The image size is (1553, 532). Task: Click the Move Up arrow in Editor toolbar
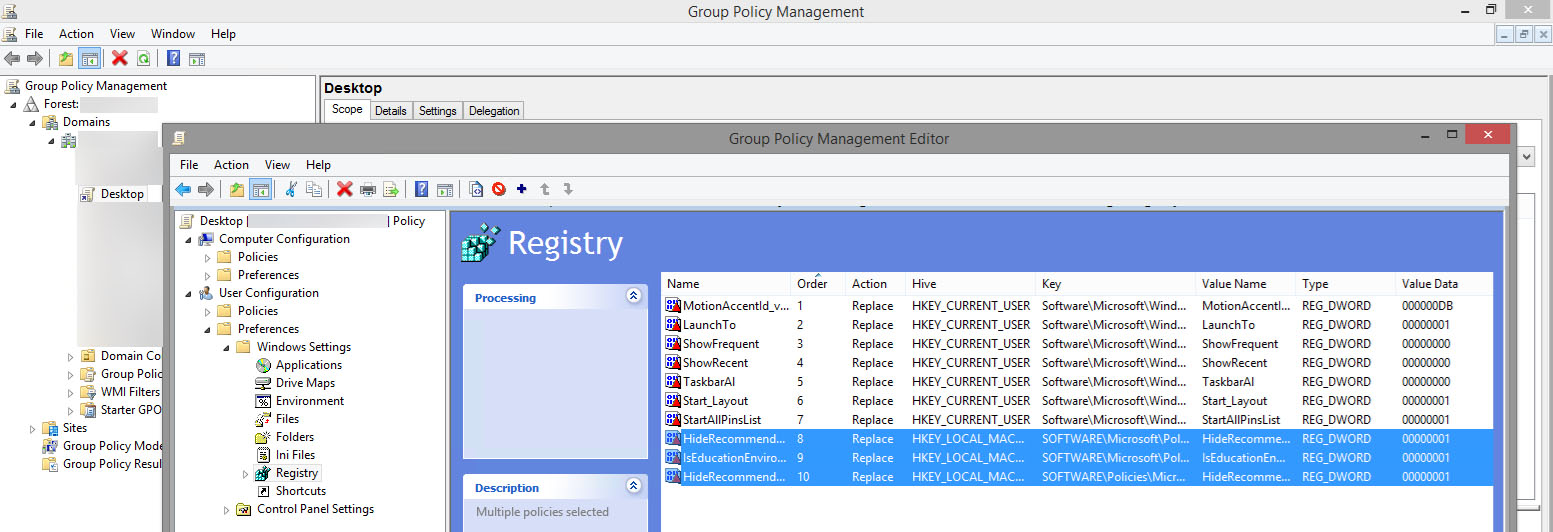pyautogui.click(x=545, y=189)
